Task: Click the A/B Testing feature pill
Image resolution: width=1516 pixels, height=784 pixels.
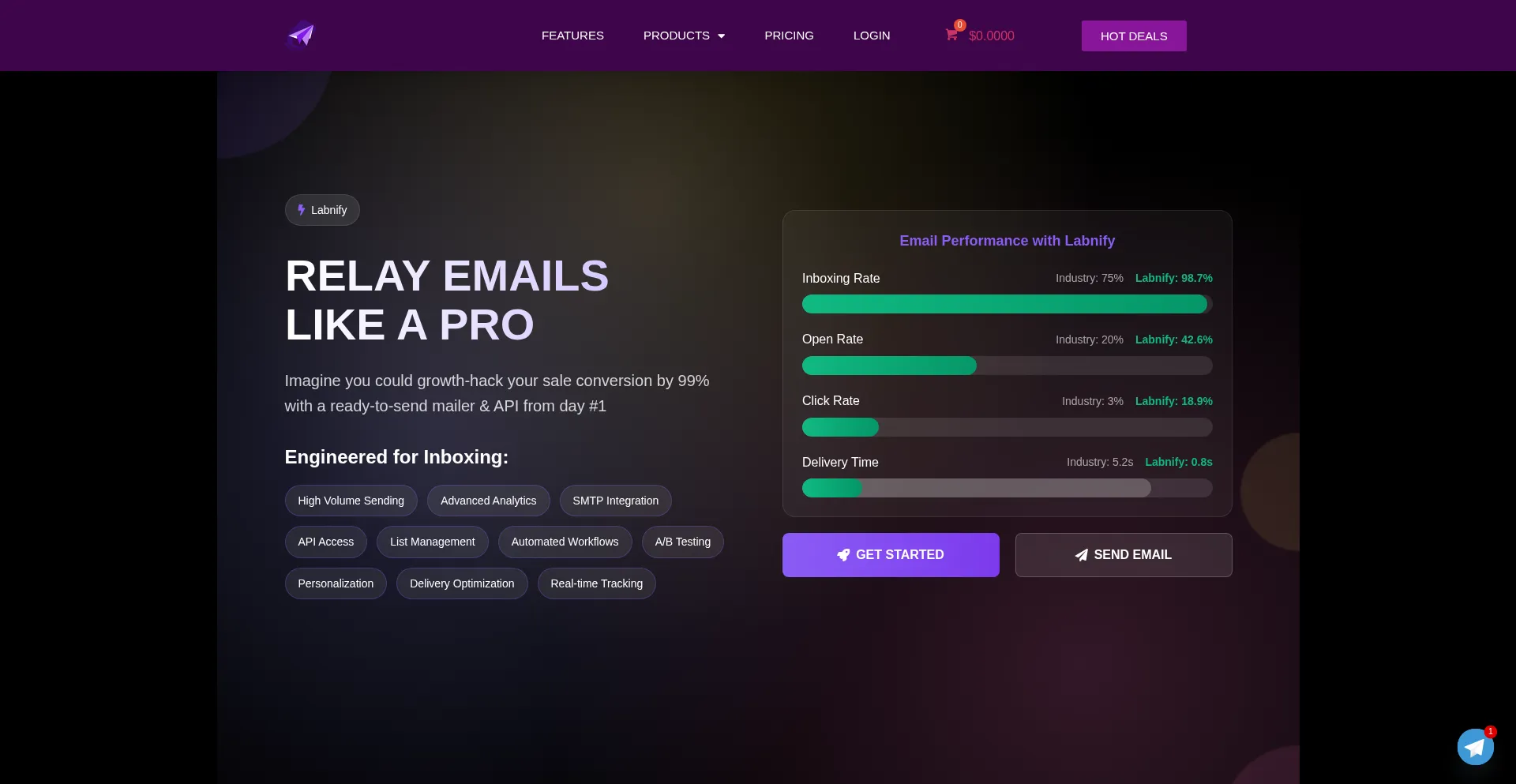Action: point(682,542)
